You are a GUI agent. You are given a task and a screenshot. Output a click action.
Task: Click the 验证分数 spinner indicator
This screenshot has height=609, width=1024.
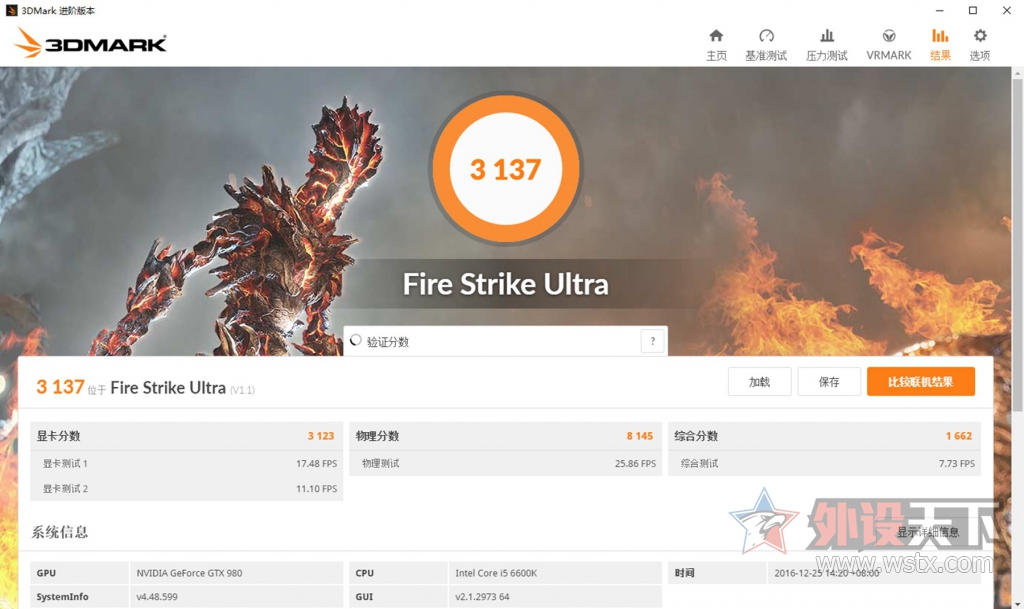coord(356,340)
